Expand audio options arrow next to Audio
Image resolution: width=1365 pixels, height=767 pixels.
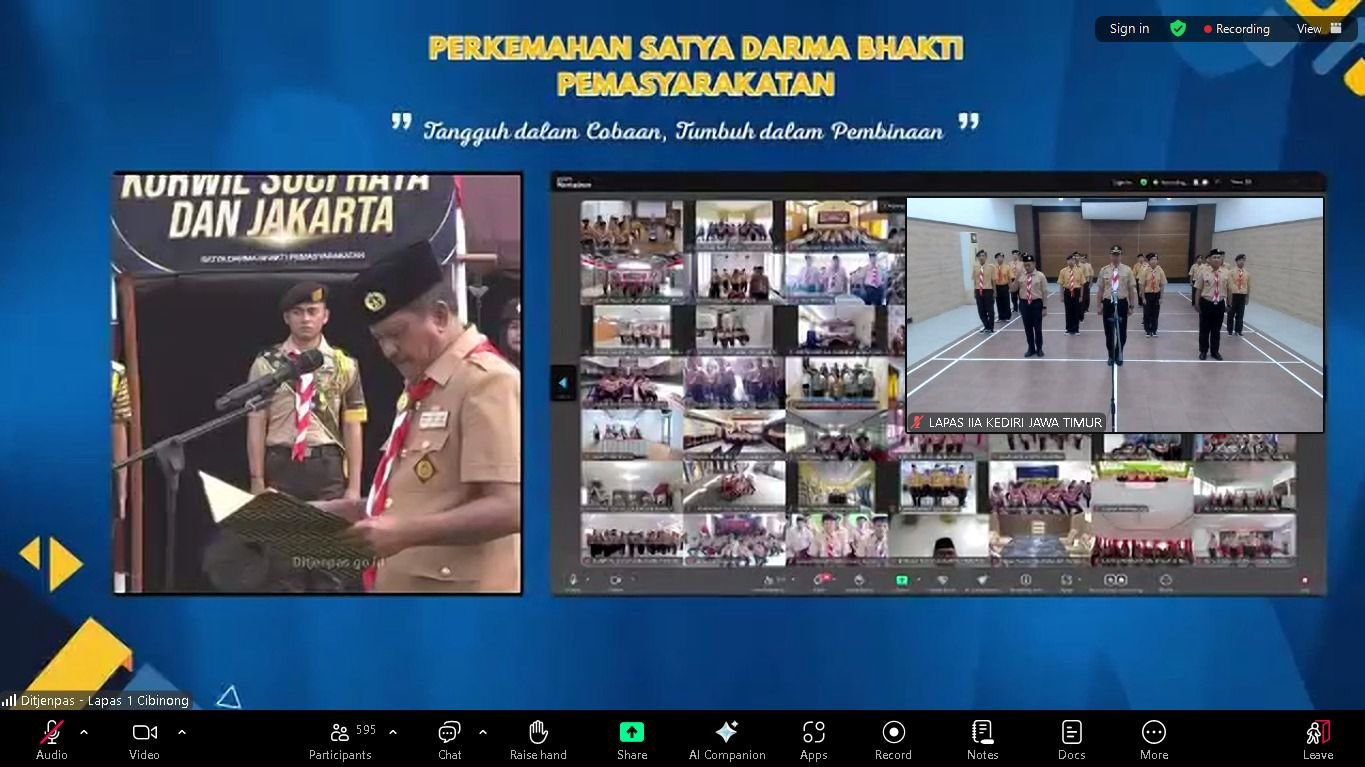coord(84,732)
